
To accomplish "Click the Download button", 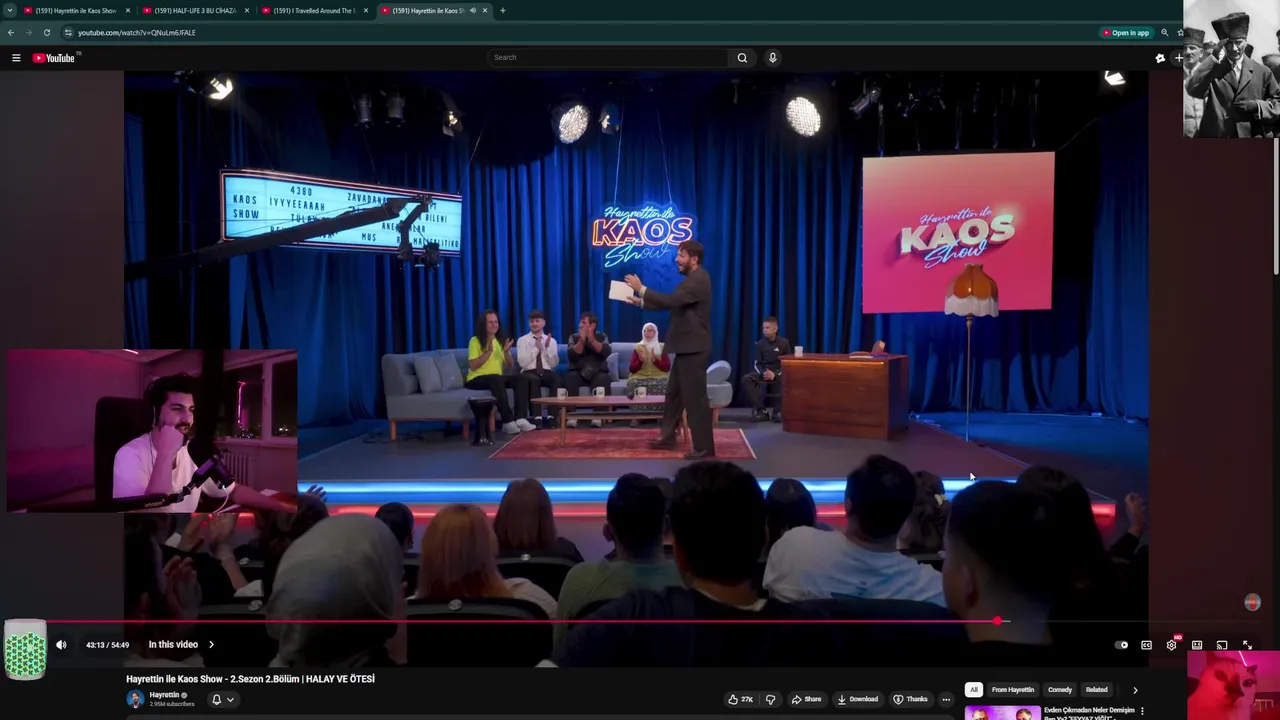I will 858,699.
